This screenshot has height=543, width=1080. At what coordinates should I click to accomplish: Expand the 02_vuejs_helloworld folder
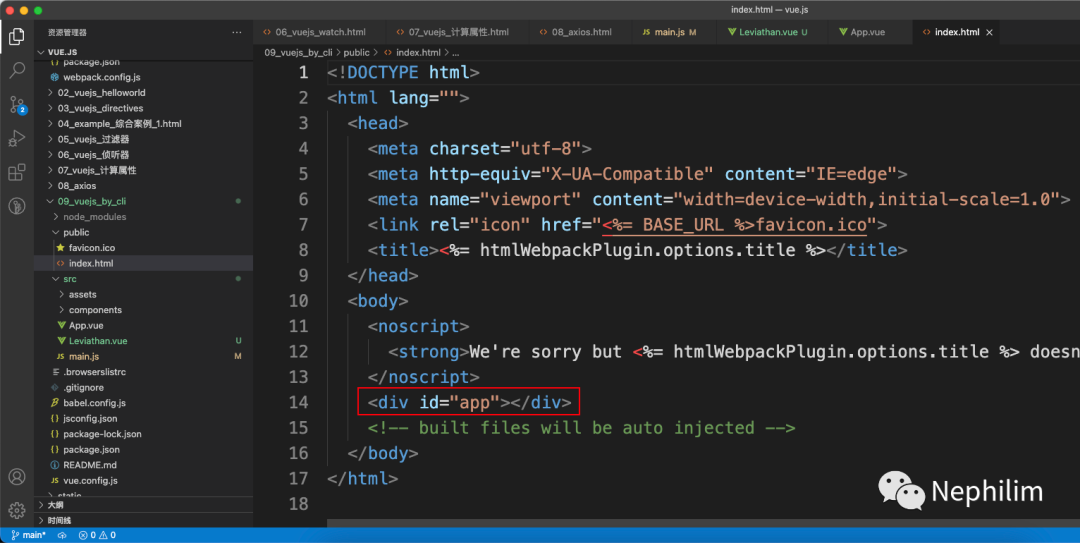point(101,92)
